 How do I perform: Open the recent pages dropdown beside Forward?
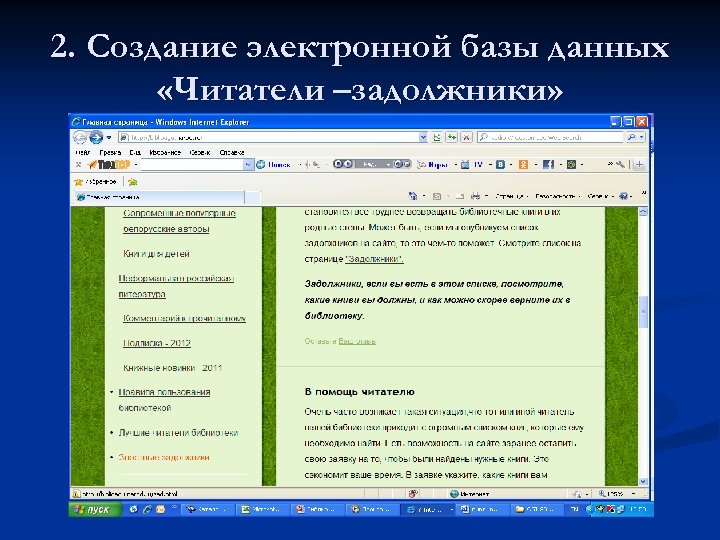click(x=109, y=137)
